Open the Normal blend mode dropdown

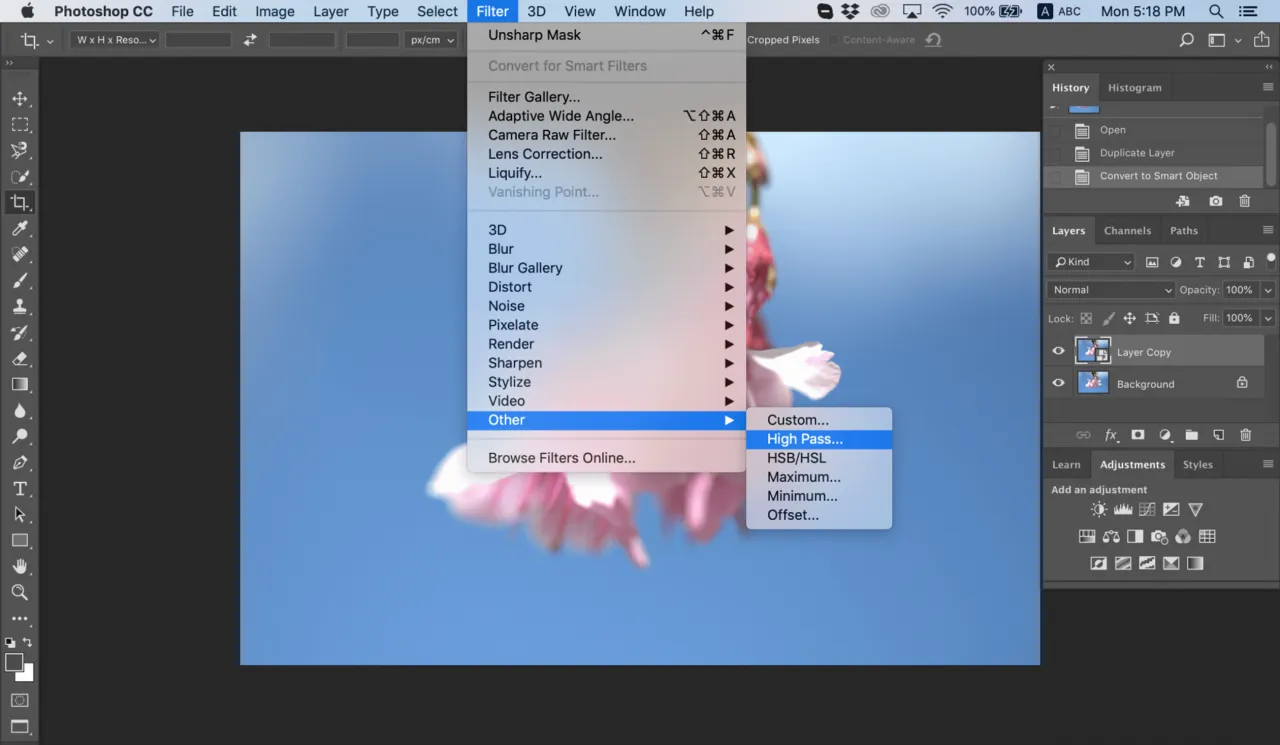coord(1110,289)
